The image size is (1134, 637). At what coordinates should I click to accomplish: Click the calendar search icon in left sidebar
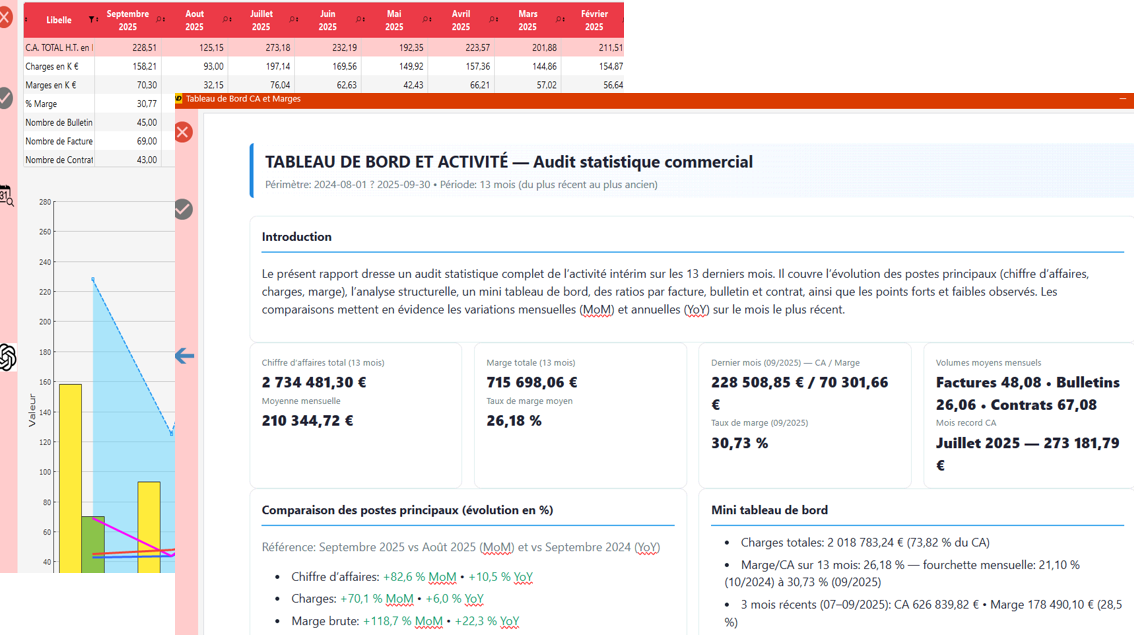pos(6,196)
